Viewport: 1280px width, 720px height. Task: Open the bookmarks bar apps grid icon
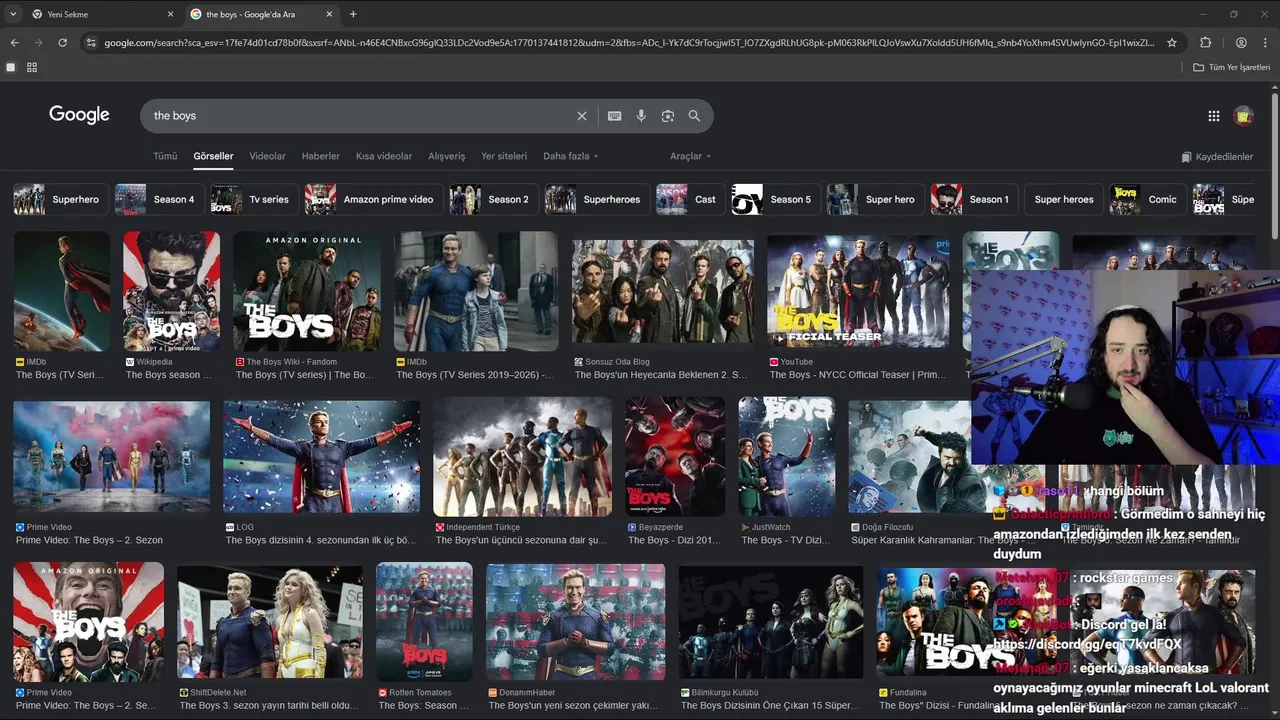pyautogui.click(x=32, y=67)
